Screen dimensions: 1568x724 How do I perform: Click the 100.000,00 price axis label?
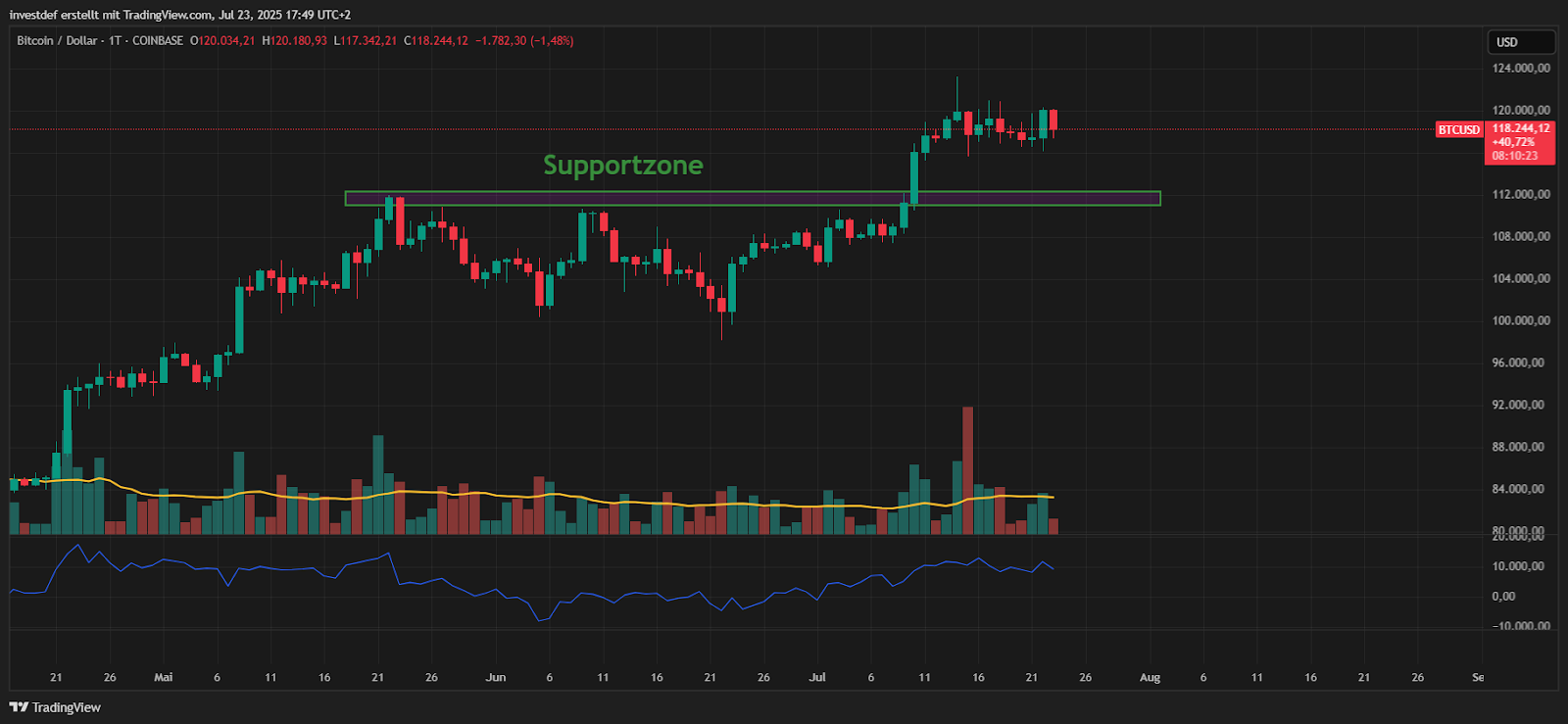(1521, 321)
